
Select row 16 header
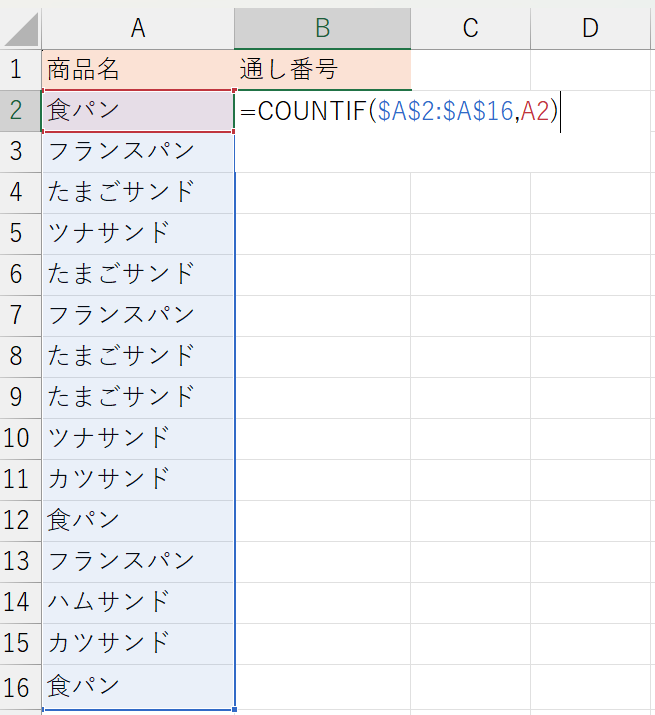(21, 687)
